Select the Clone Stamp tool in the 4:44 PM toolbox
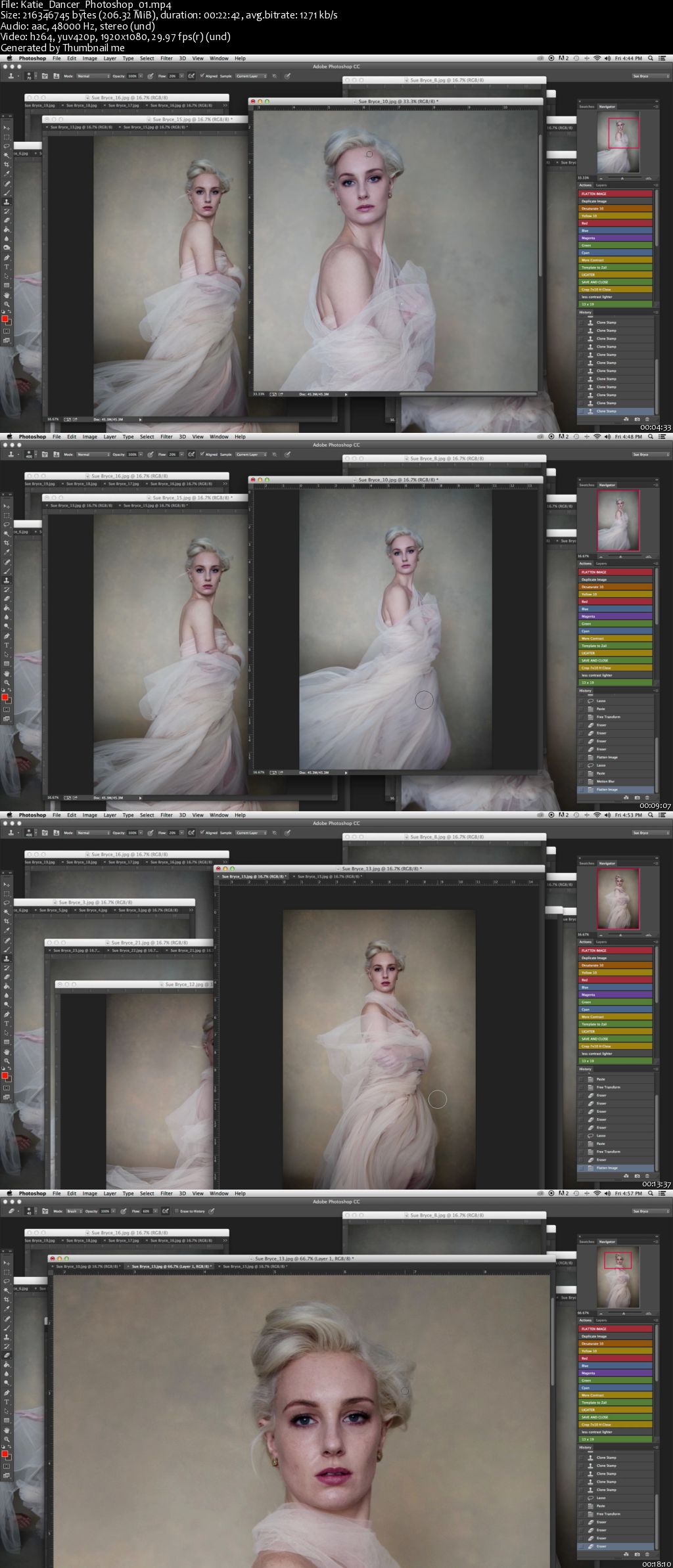This screenshot has width=673, height=1568. click(7, 201)
